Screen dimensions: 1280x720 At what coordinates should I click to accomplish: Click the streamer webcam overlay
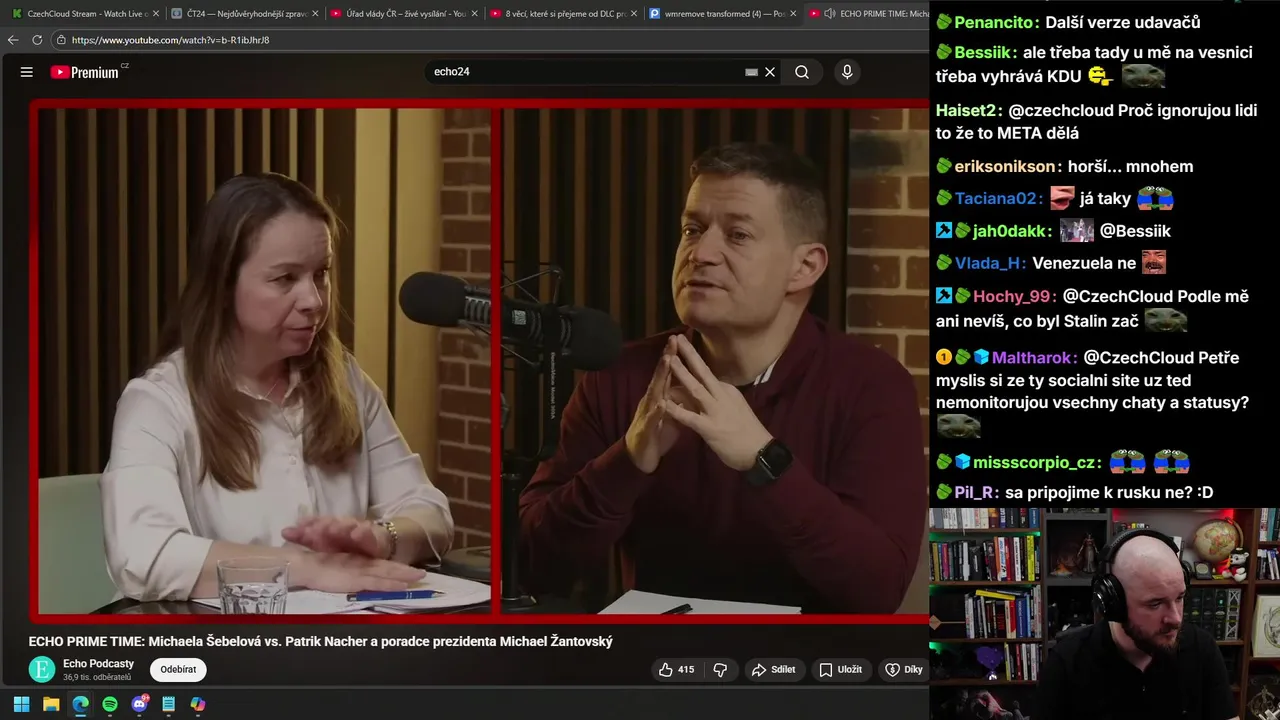(1104, 613)
